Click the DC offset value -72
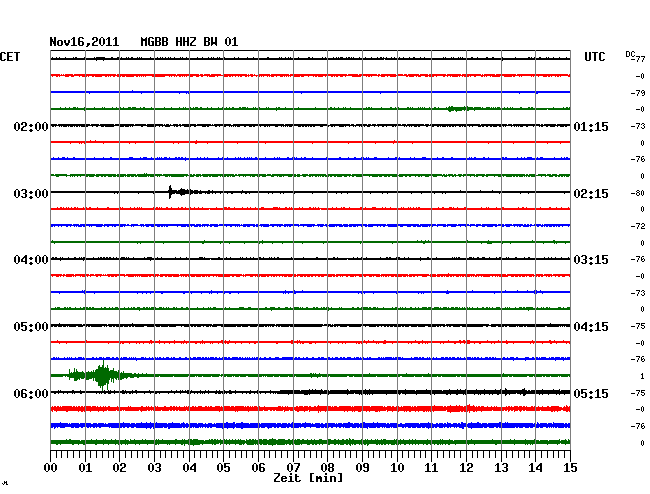The height and width of the screenshot is (494, 650). 638,226
